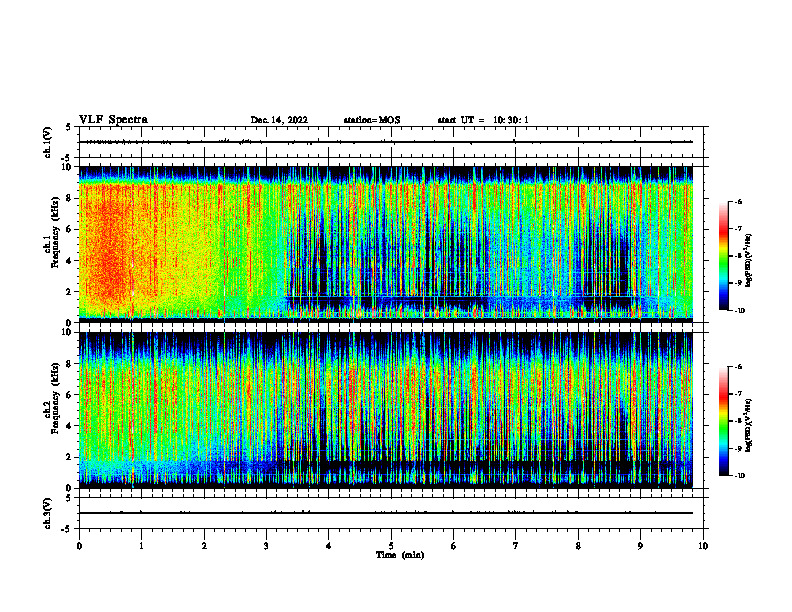This screenshot has height=612, width=792.
Task: Select the date text "Dec. 14, 2022"
Action: tap(279, 120)
